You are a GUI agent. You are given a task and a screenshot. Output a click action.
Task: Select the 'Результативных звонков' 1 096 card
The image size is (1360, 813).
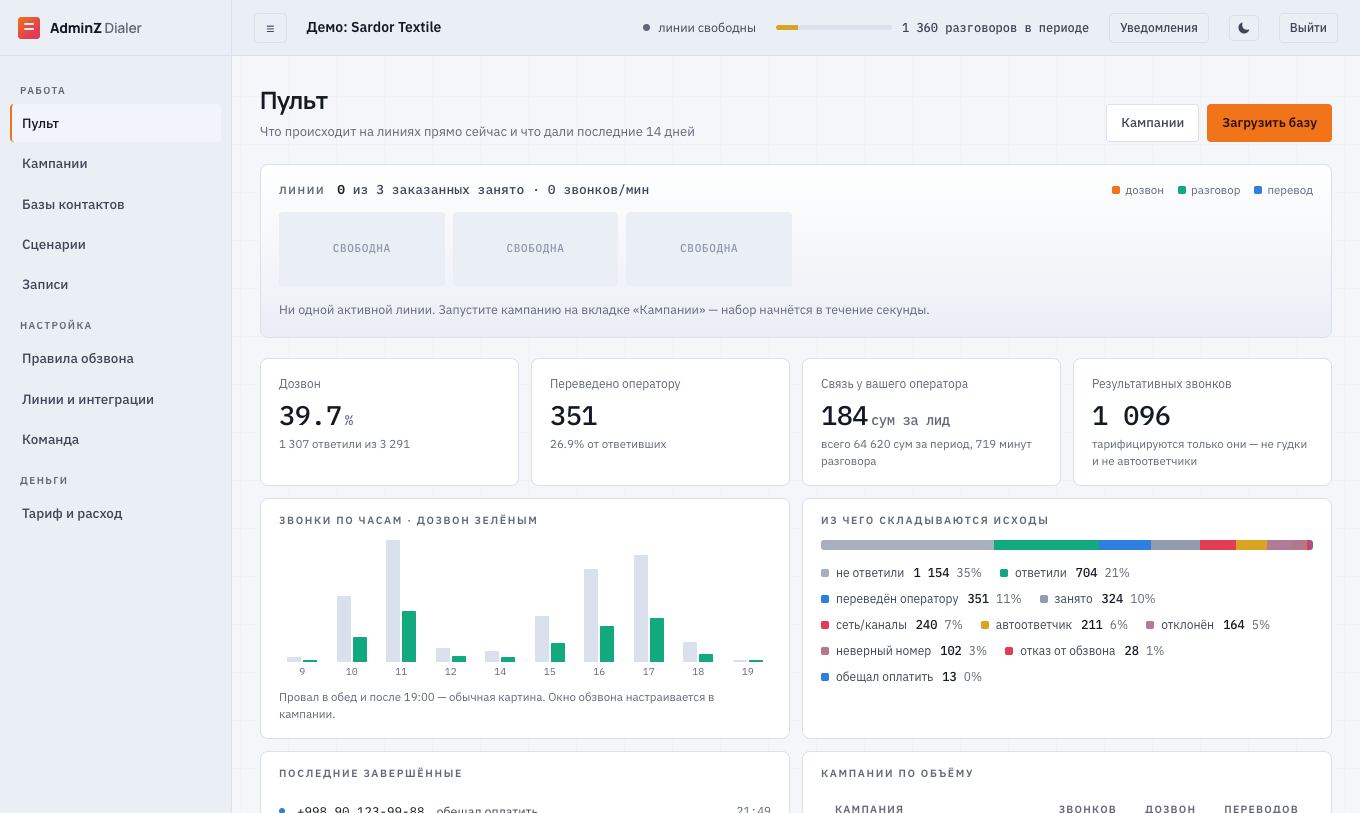pos(1202,422)
